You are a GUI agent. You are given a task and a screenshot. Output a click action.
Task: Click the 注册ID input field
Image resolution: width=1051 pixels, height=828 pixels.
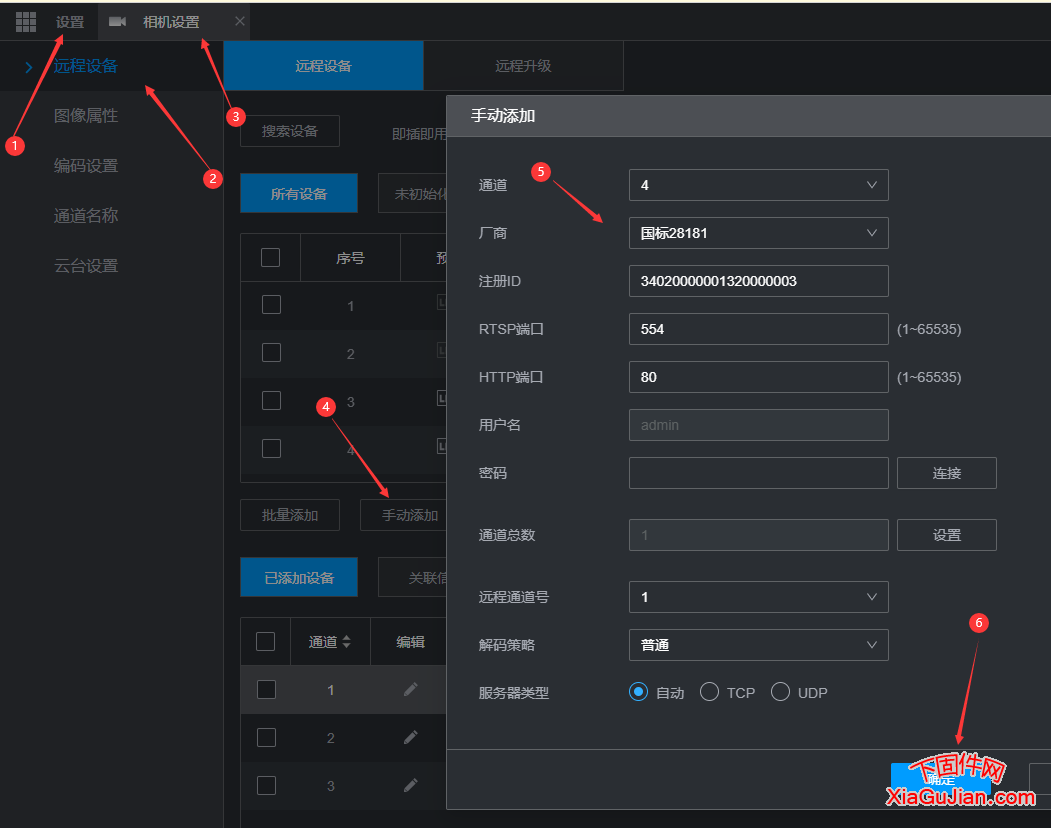pos(758,281)
